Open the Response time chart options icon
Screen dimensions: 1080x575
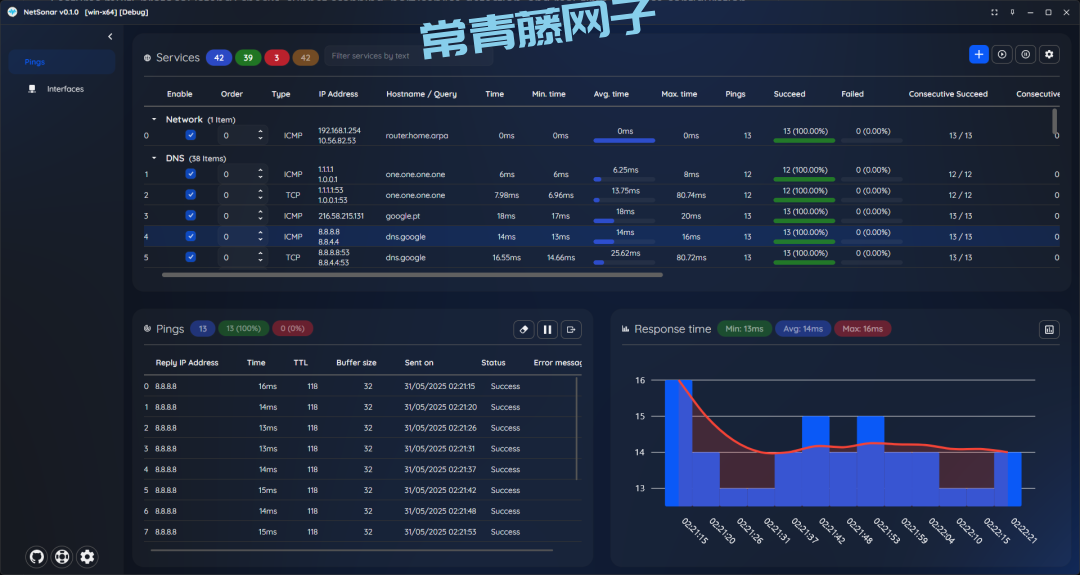tap(1049, 329)
